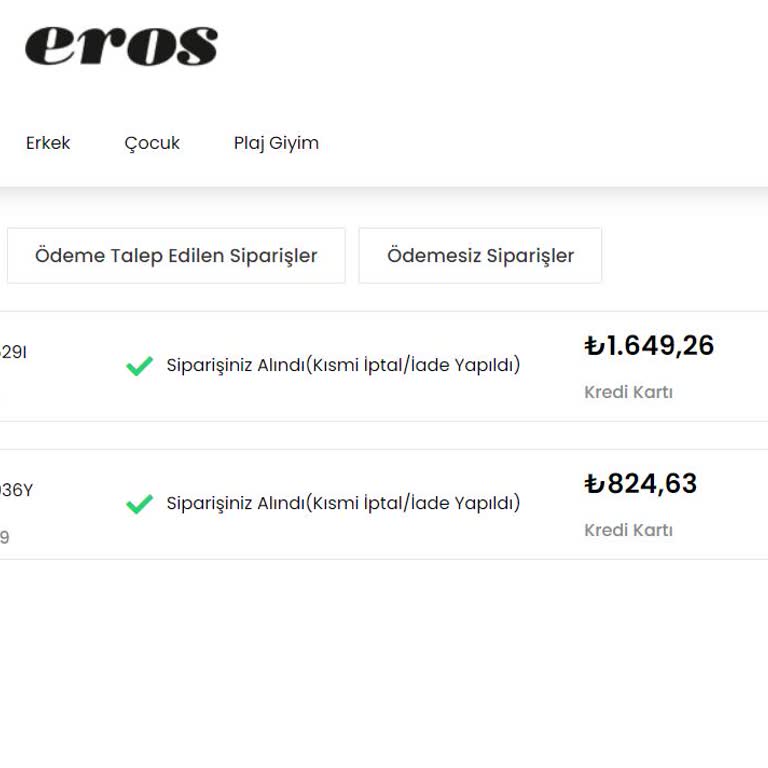Open order number ending in 036Y
Viewport: 768px width, 768px height.
pos(16,490)
